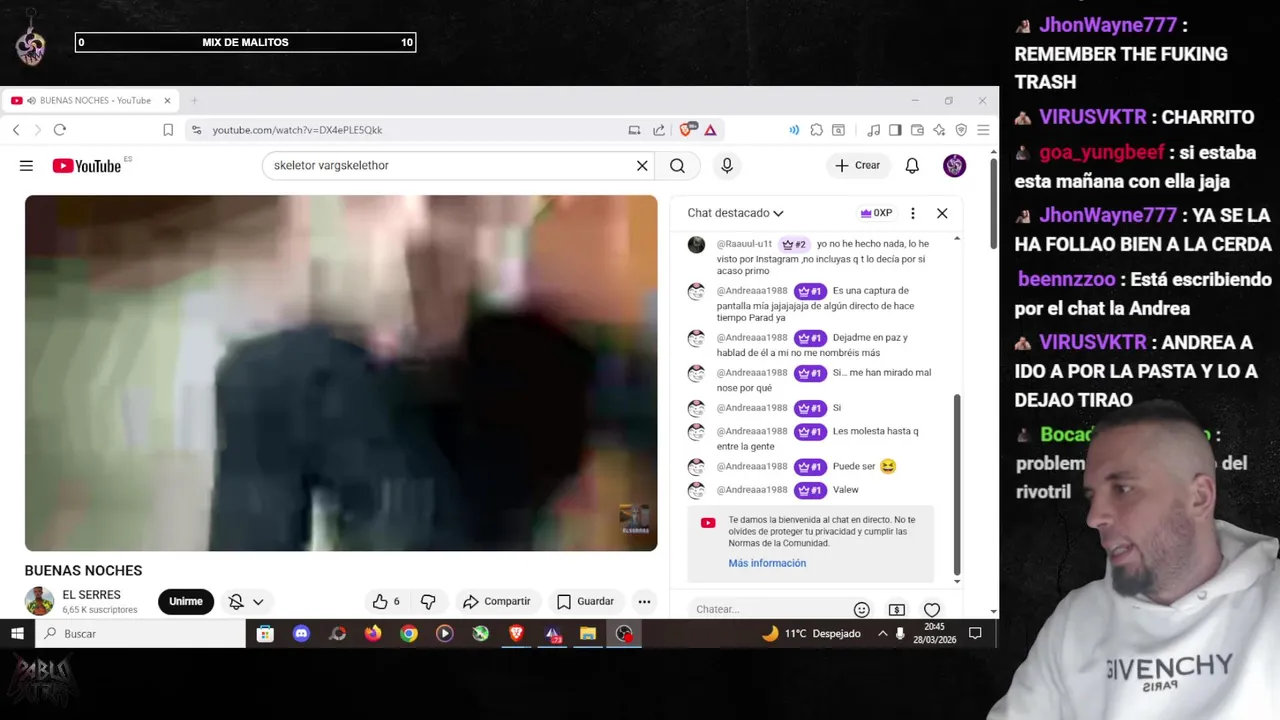Click the browser address bar URL
1280x720 pixels.
297,130
